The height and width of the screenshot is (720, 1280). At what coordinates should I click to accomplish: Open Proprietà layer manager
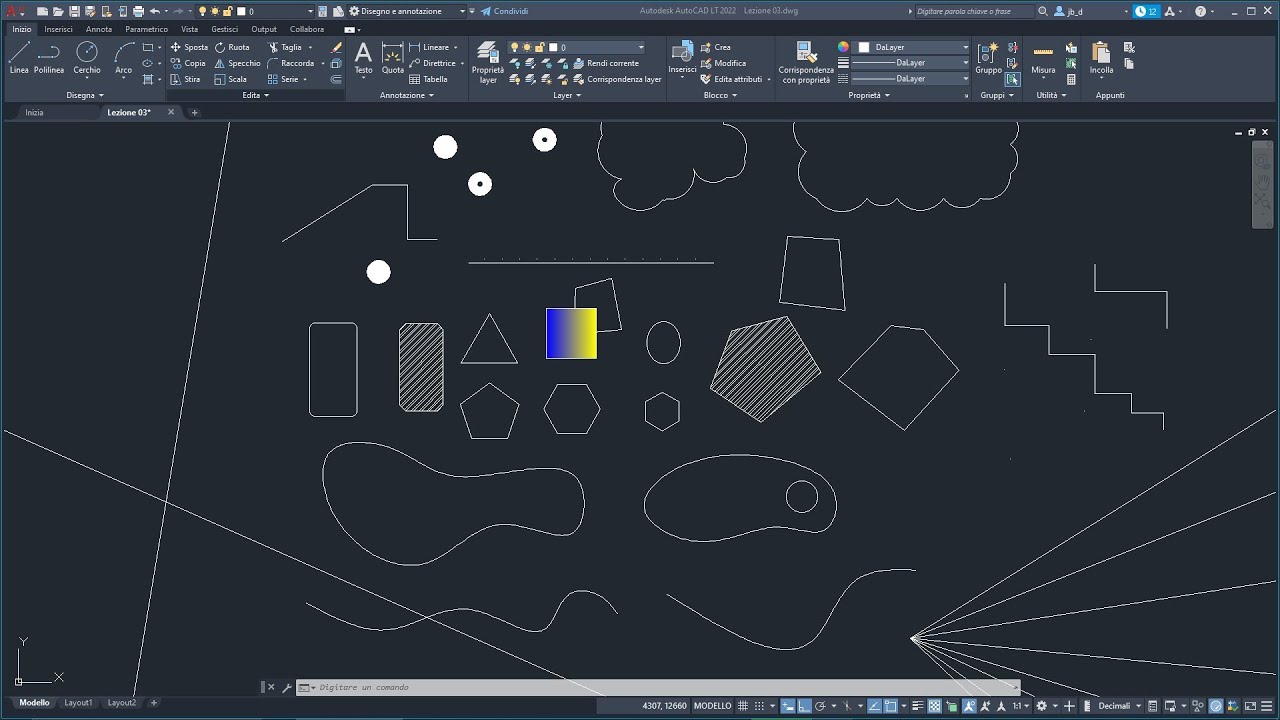click(x=488, y=62)
